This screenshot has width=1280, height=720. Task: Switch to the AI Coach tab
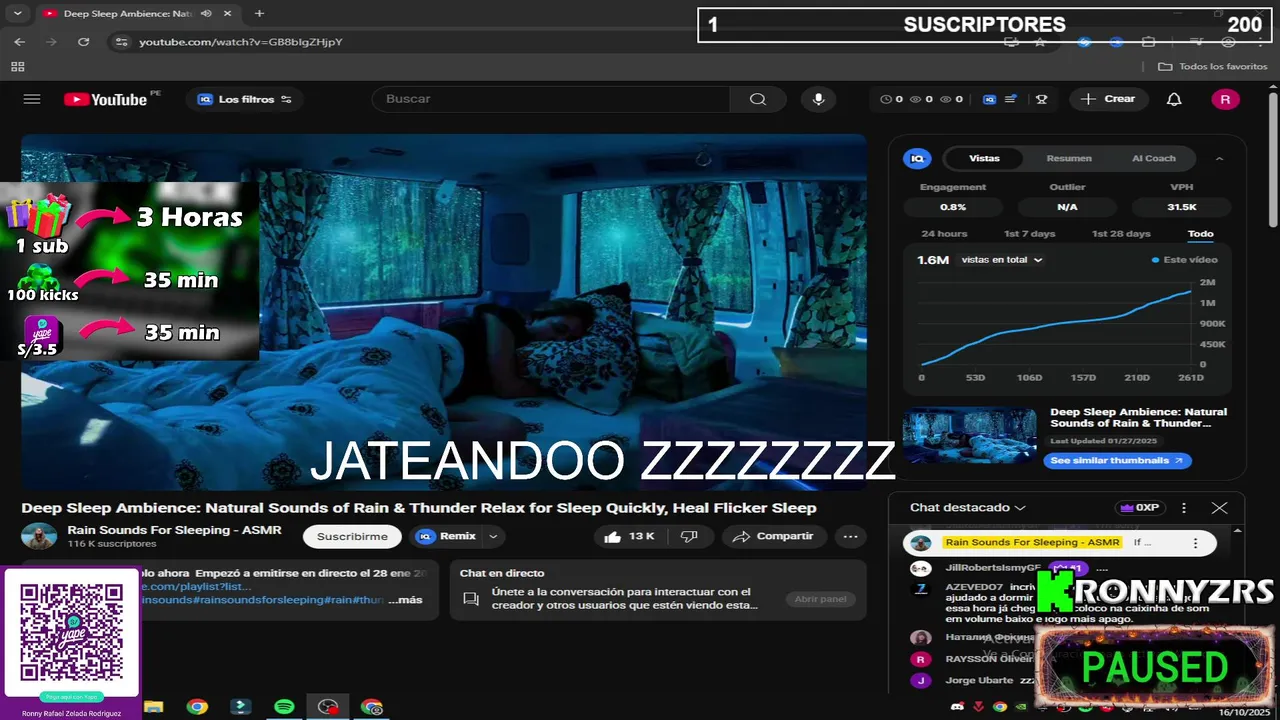pyautogui.click(x=1154, y=158)
